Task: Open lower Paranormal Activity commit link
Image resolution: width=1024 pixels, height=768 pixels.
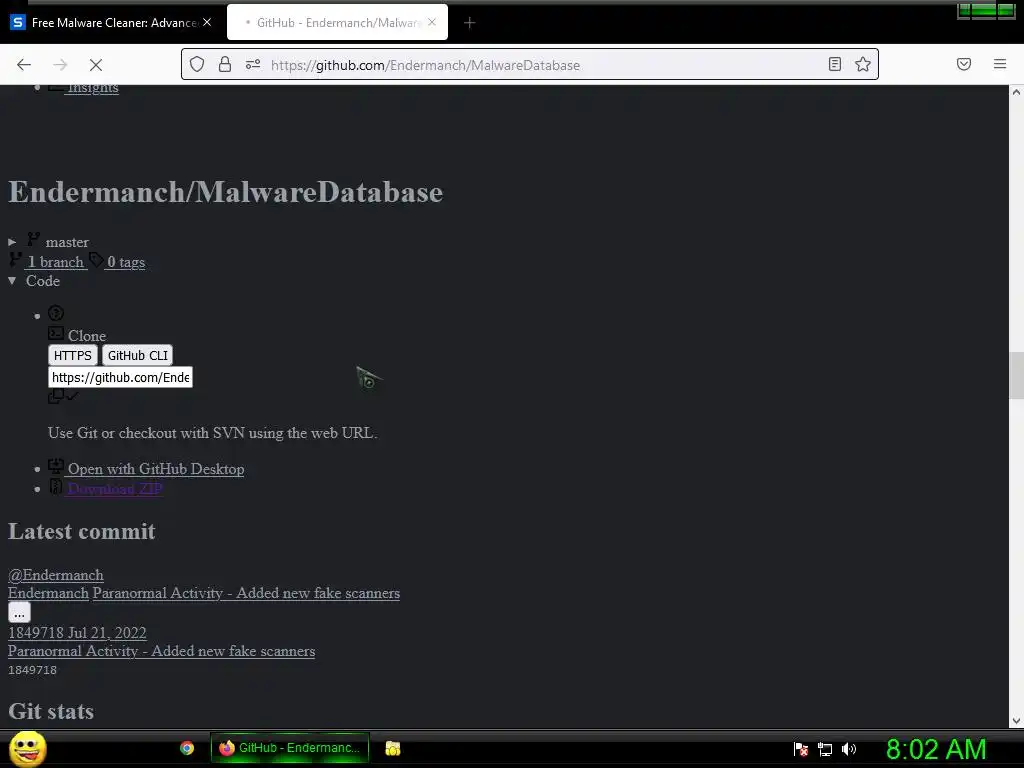Action: (x=161, y=652)
